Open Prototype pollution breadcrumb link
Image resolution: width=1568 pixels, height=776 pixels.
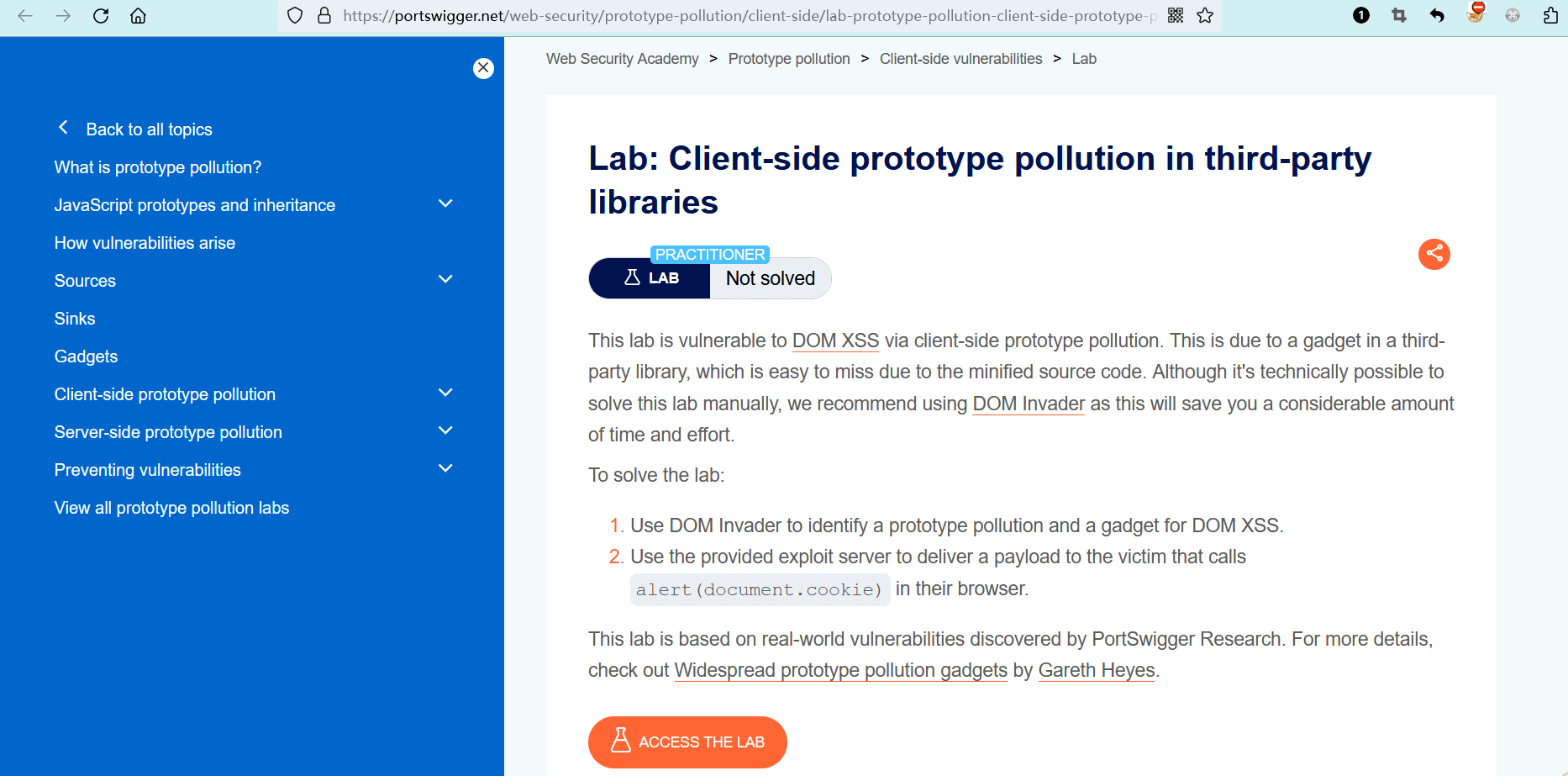pyautogui.click(x=788, y=59)
